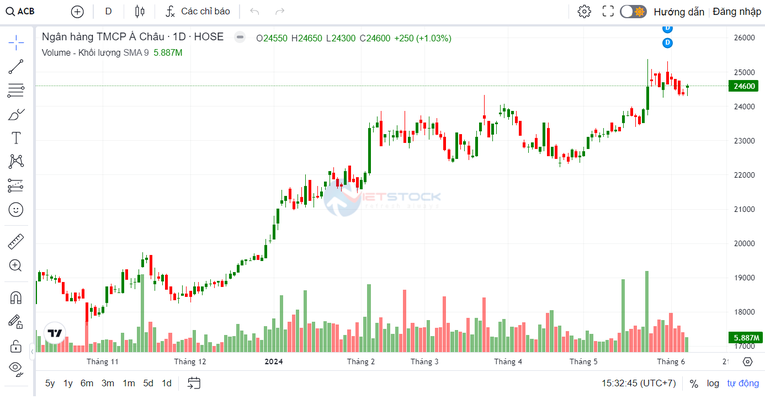Image resolution: width=765 pixels, height=399 pixels.
Task: Toggle light/dark theme switch
Action: click(x=633, y=11)
